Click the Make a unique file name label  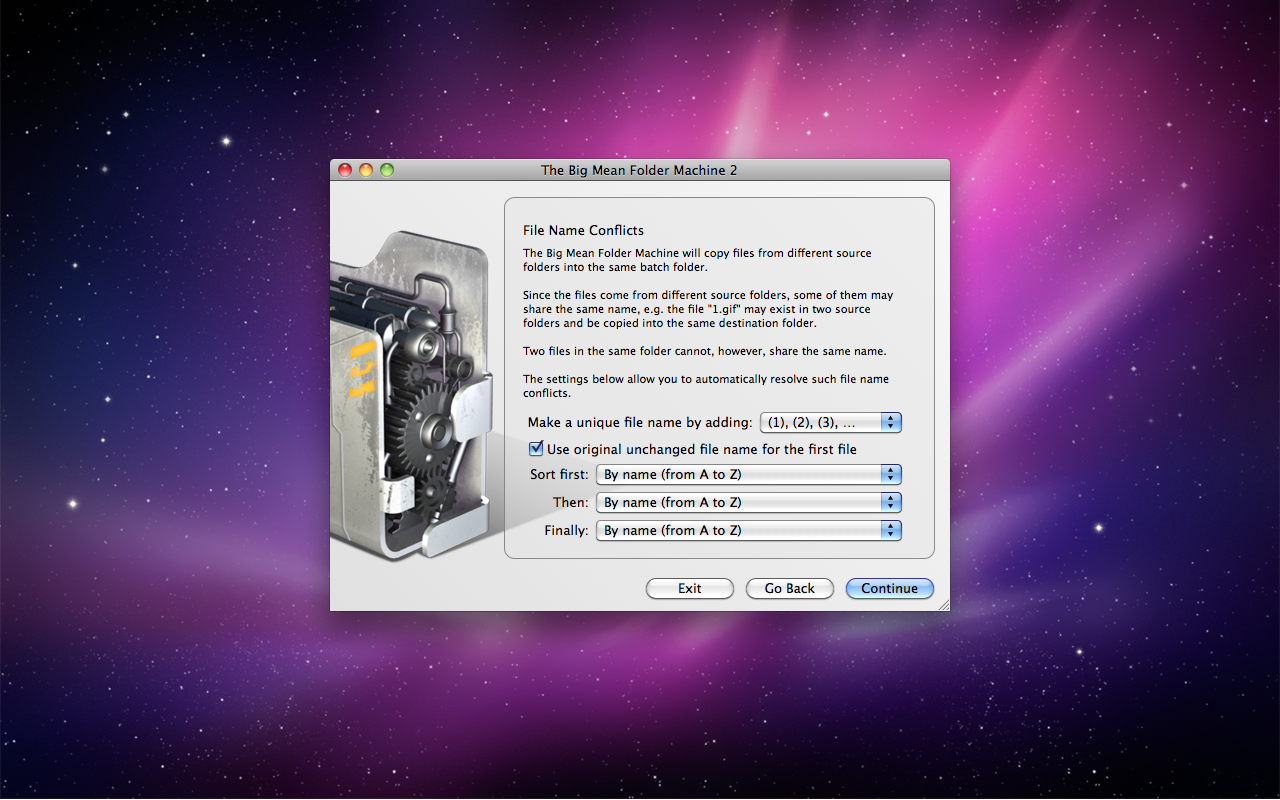638,423
